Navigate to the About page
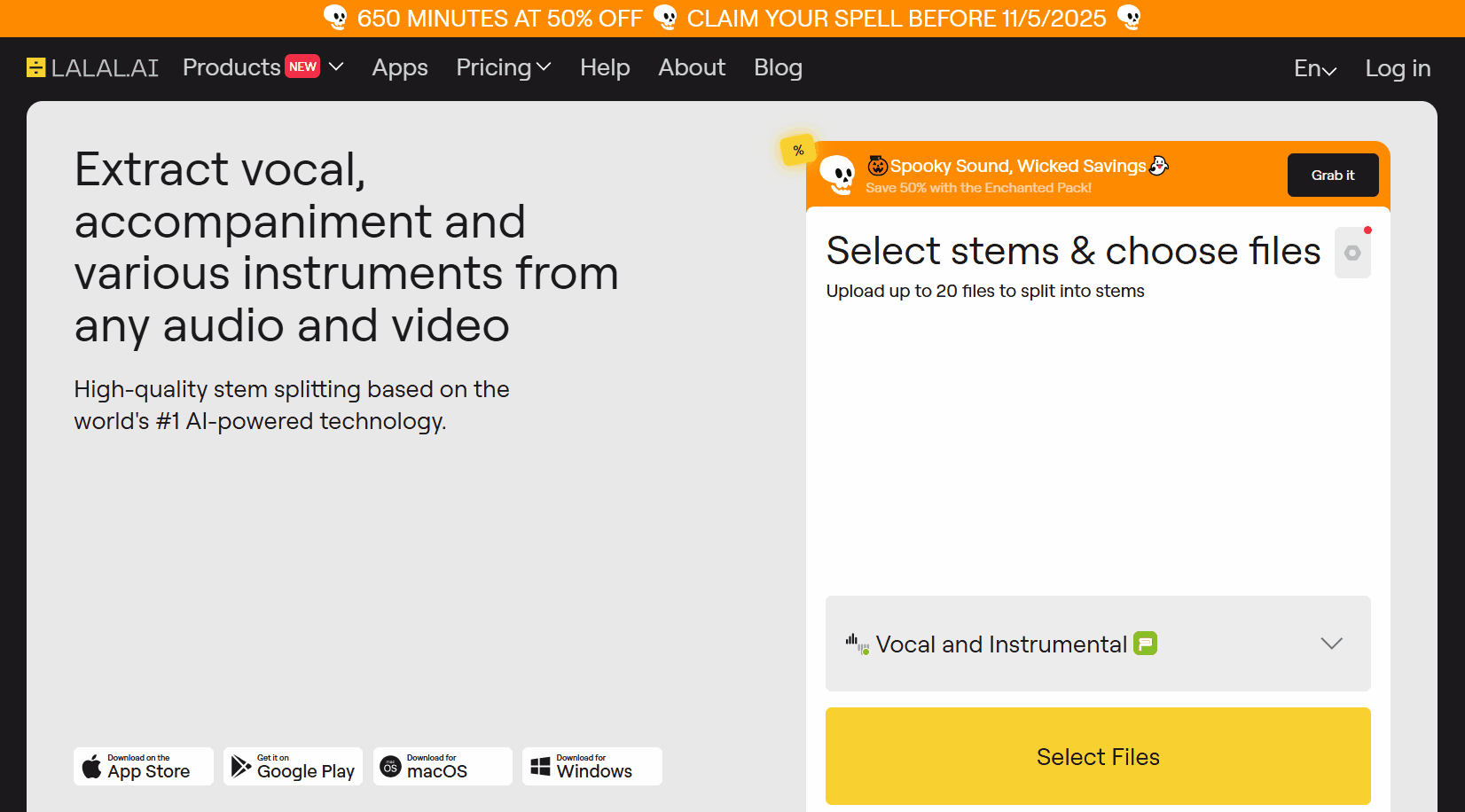Viewport: 1465px width, 812px height. pyautogui.click(x=692, y=67)
